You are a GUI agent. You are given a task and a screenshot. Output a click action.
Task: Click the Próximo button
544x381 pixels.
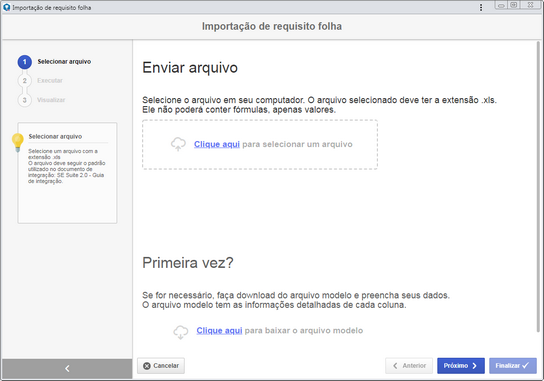461,366
